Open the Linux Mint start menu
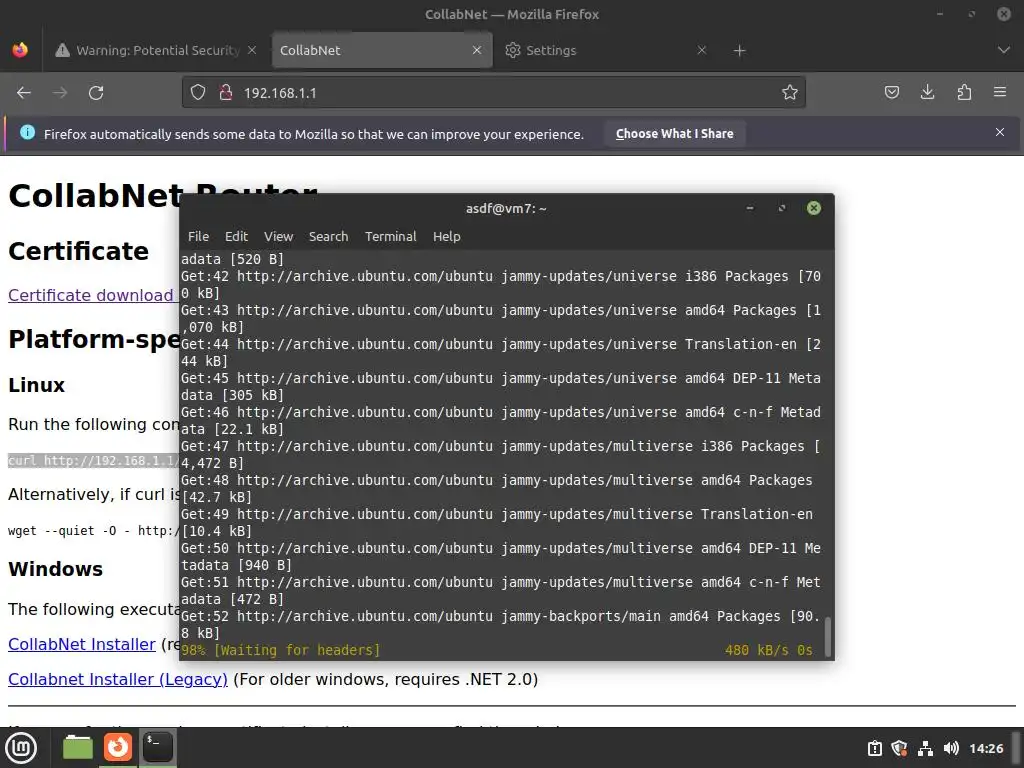The height and width of the screenshot is (768, 1024). 21,748
